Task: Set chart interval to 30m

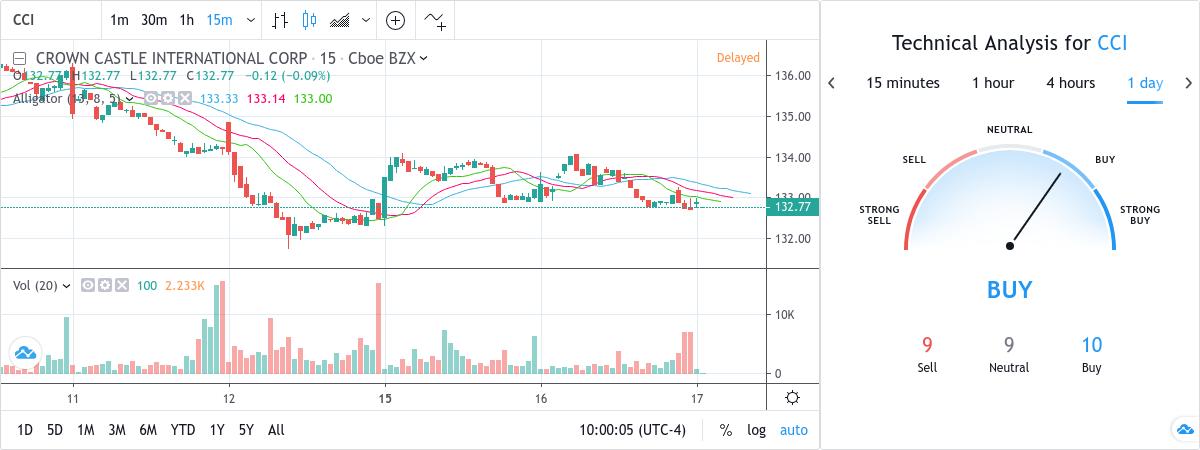Action: (154, 20)
